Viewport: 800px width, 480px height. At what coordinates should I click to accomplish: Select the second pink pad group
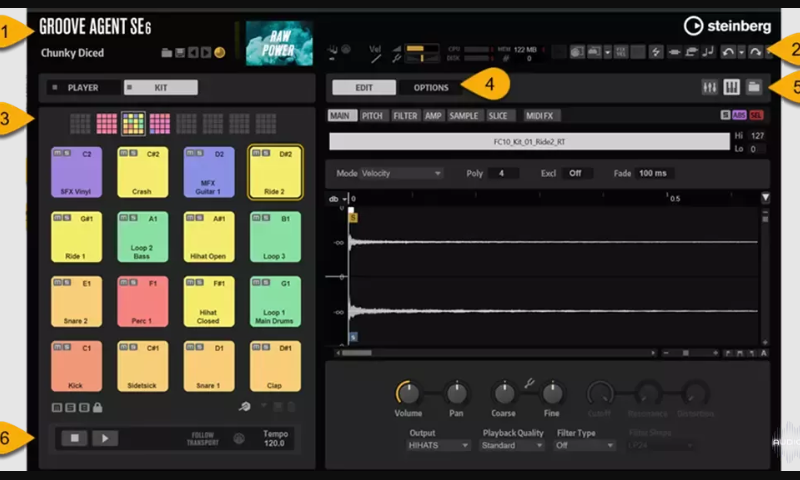[x=107, y=123]
